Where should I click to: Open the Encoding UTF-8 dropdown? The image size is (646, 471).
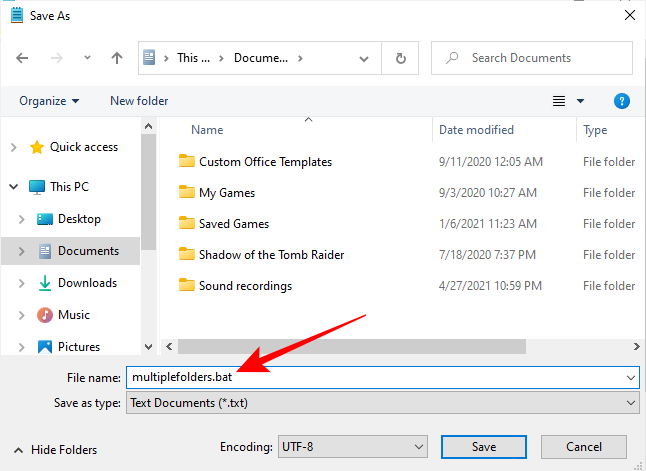pos(418,446)
